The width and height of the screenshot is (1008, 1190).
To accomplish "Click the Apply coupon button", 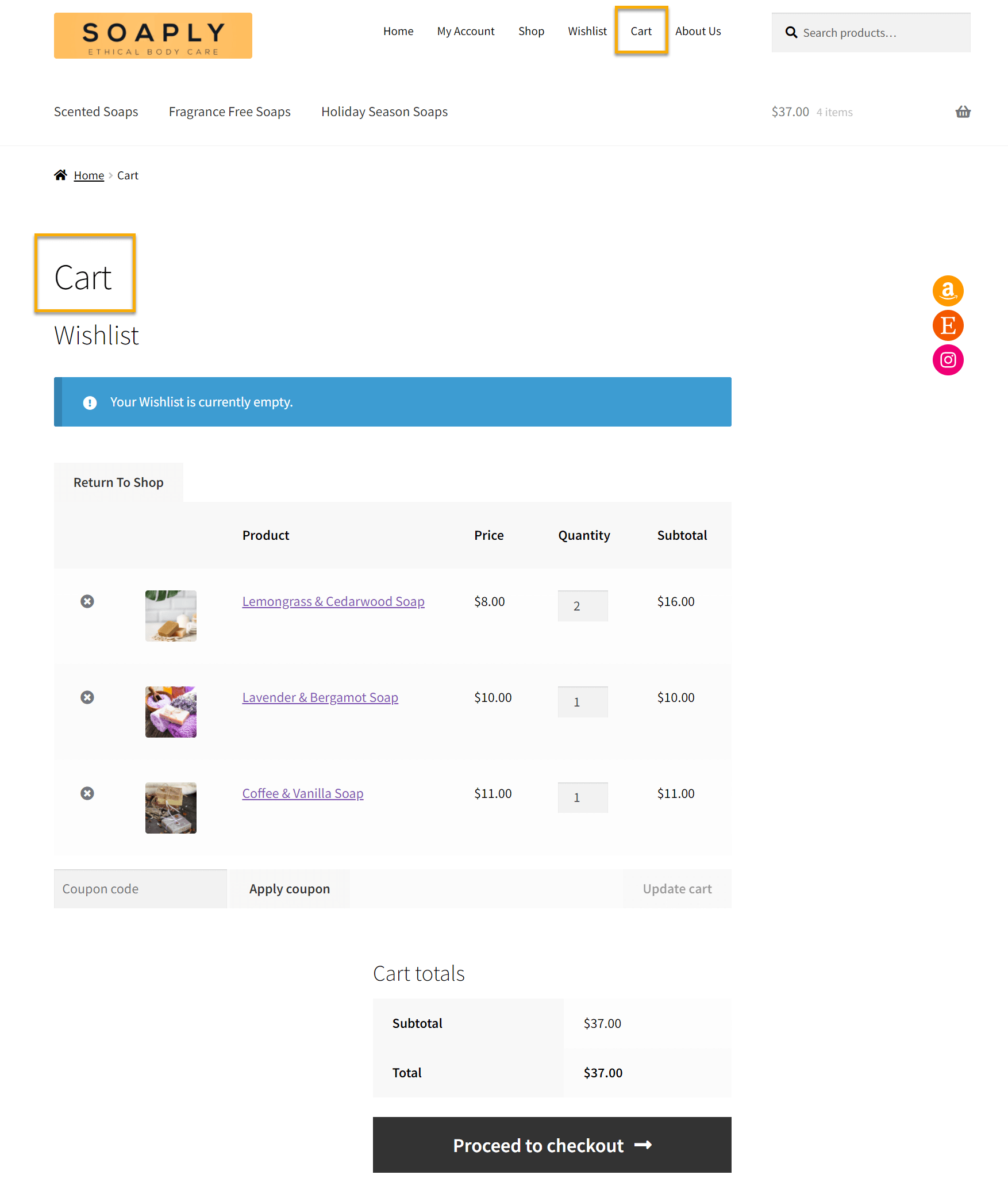I will 290,889.
